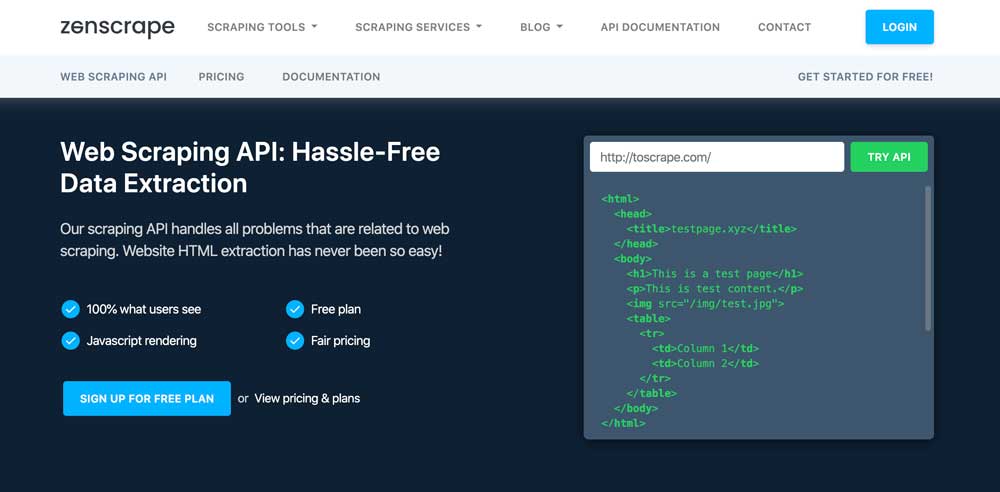The width and height of the screenshot is (1000, 492).
Task: Select the Web Scraping API sub-navigation tab
Action: pyautogui.click(x=114, y=77)
